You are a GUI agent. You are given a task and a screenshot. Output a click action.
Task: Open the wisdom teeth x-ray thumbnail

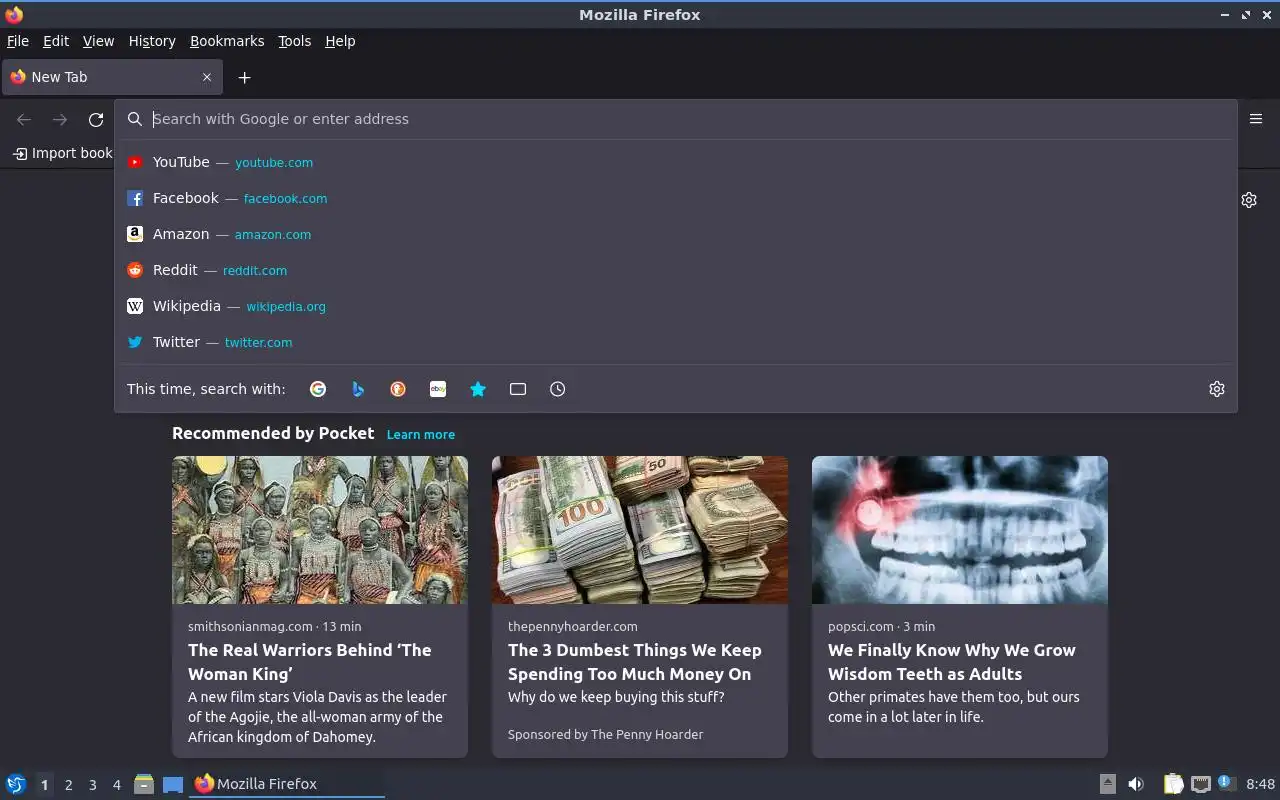[x=960, y=530]
